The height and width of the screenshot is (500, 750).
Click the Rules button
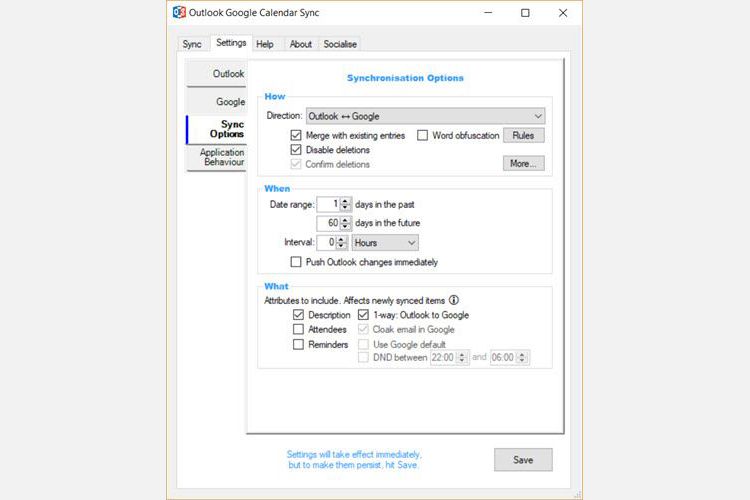click(523, 135)
